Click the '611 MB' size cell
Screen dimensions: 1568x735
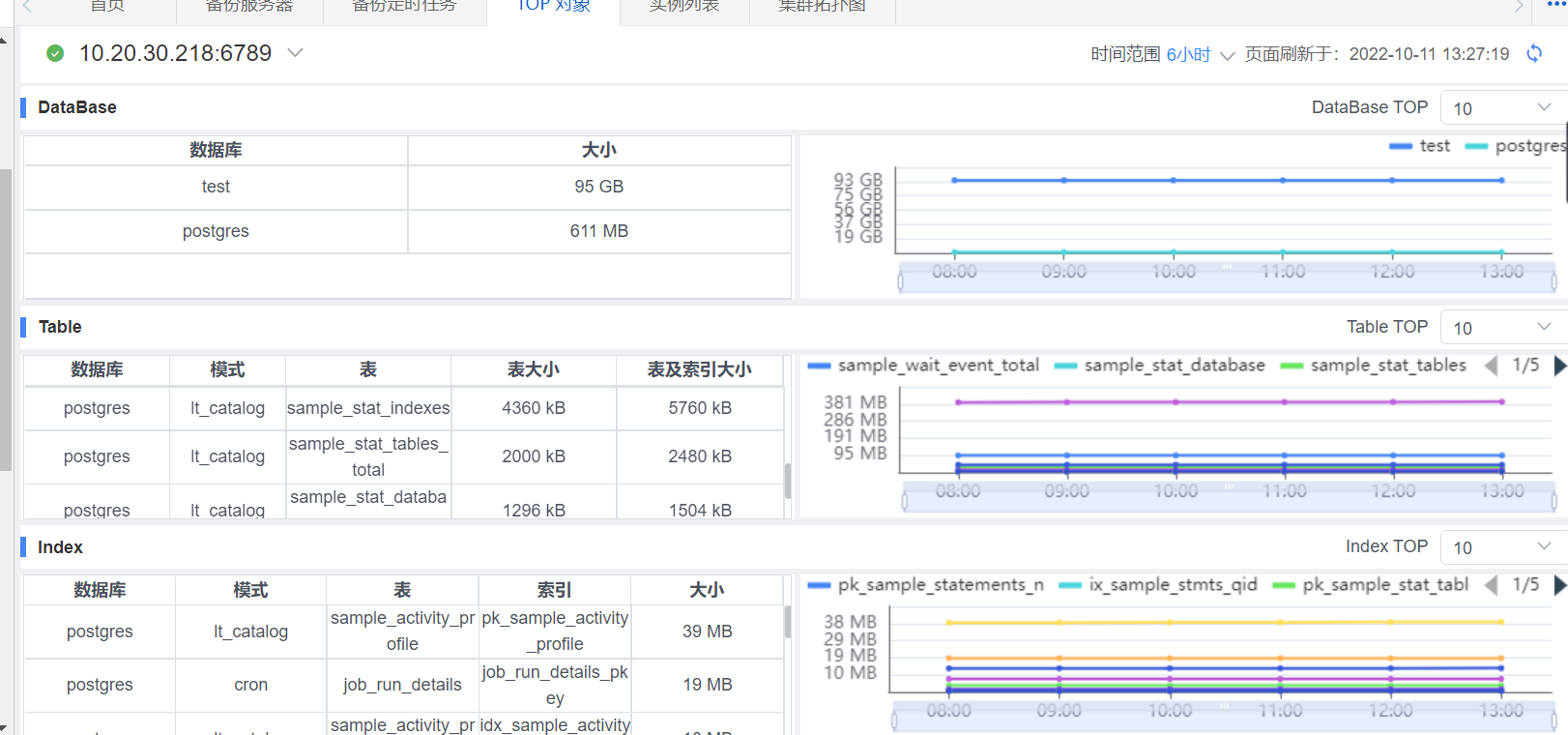tap(599, 231)
